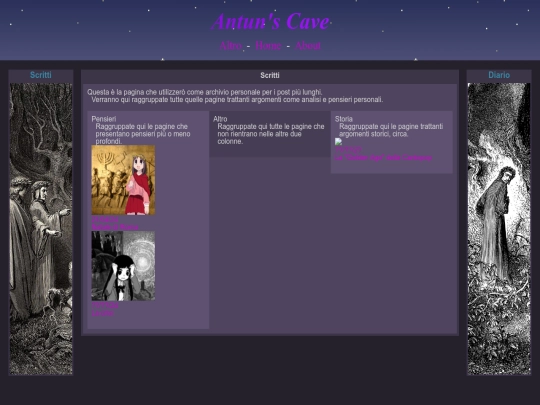Open the Altro link in header navigation

pos(231,45)
